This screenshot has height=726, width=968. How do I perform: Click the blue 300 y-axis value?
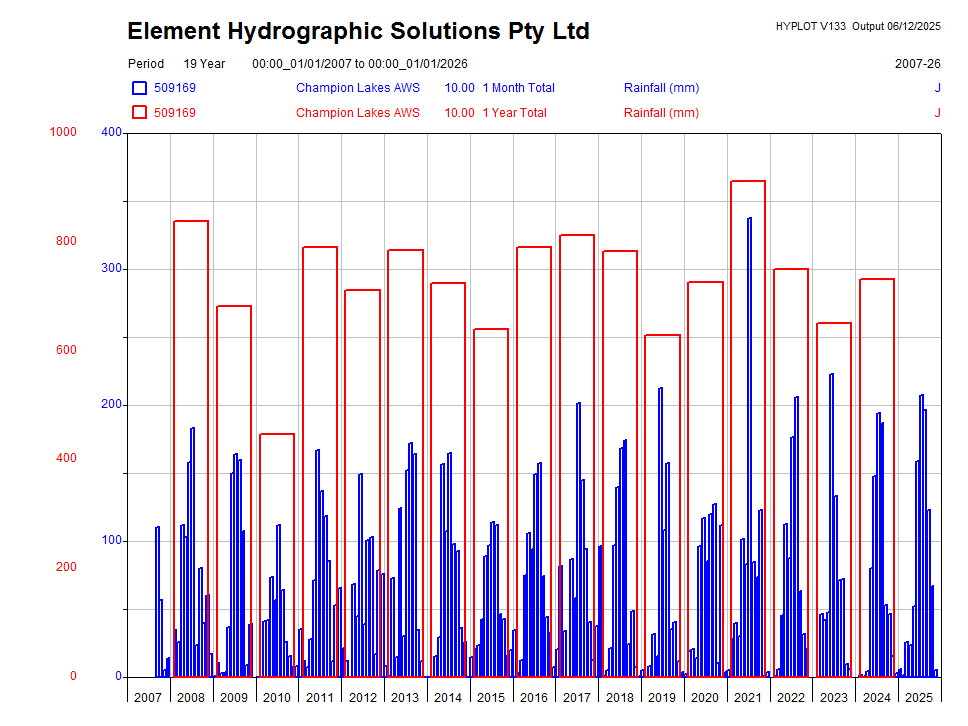pyautogui.click(x=111, y=268)
